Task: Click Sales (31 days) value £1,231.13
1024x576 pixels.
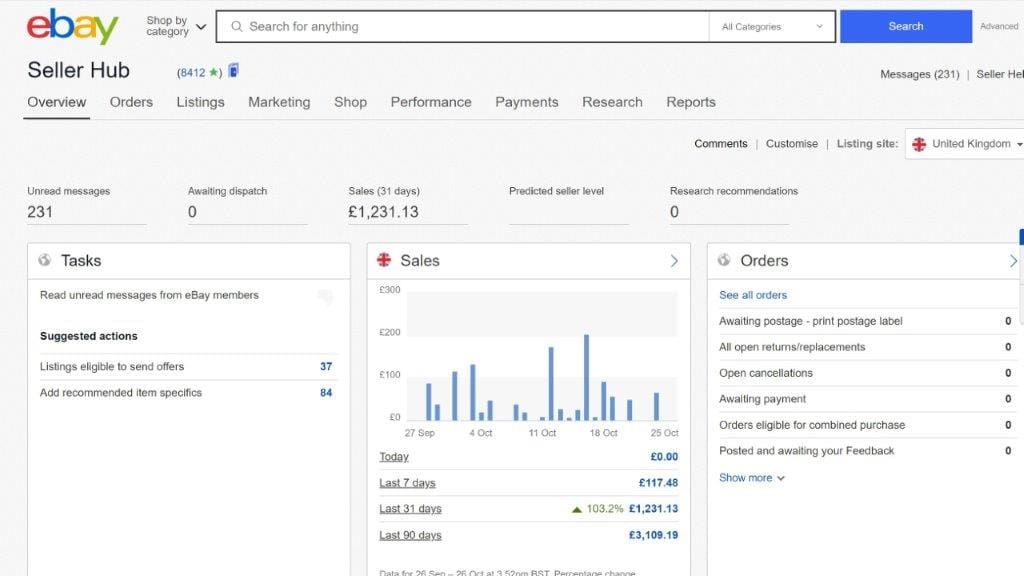Action: pyautogui.click(x=383, y=212)
